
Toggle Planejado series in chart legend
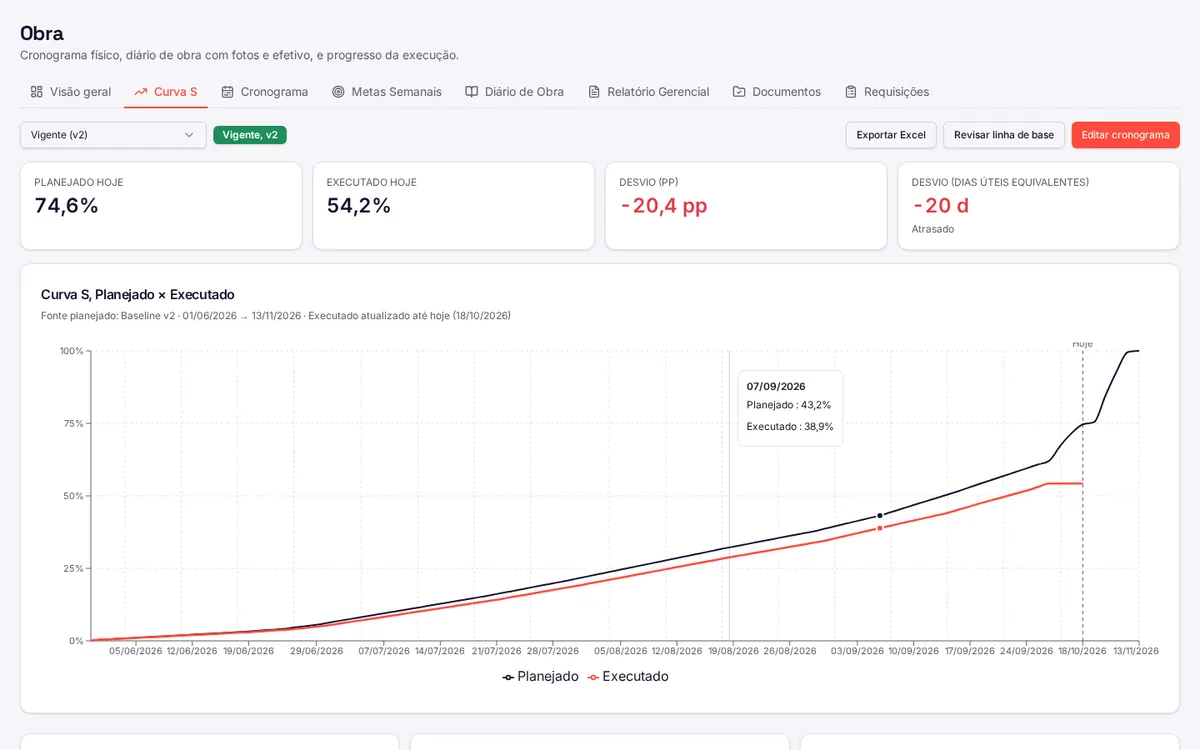click(x=541, y=677)
